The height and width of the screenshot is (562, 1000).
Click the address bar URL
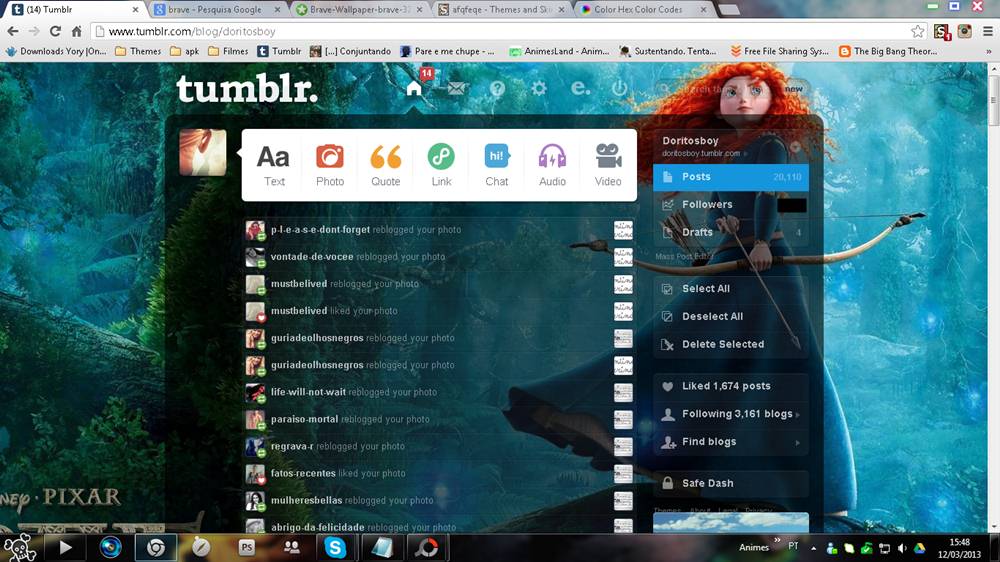click(192, 31)
